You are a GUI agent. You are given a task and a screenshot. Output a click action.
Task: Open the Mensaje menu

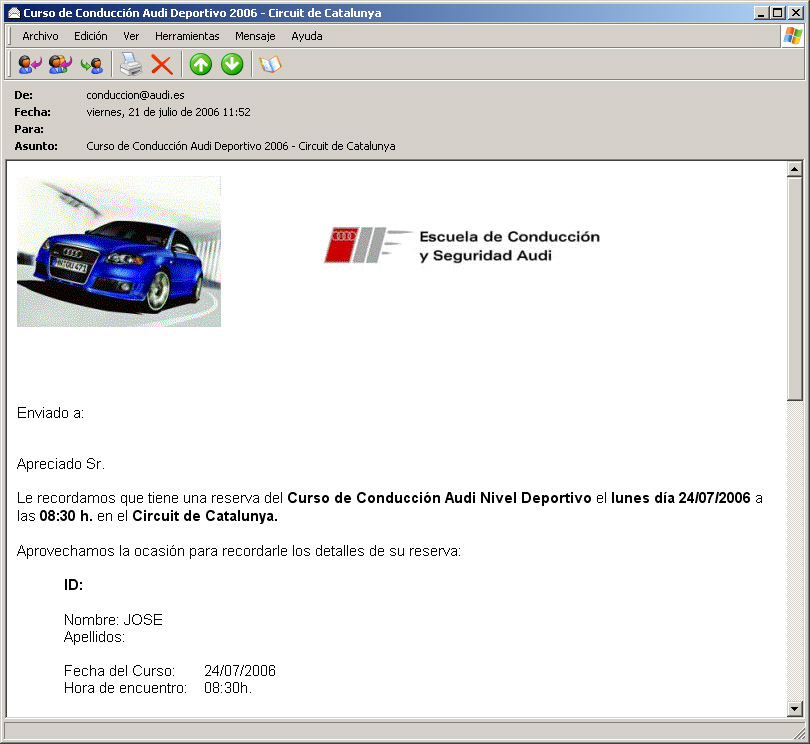pyautogui.click(x=255, y=36)
